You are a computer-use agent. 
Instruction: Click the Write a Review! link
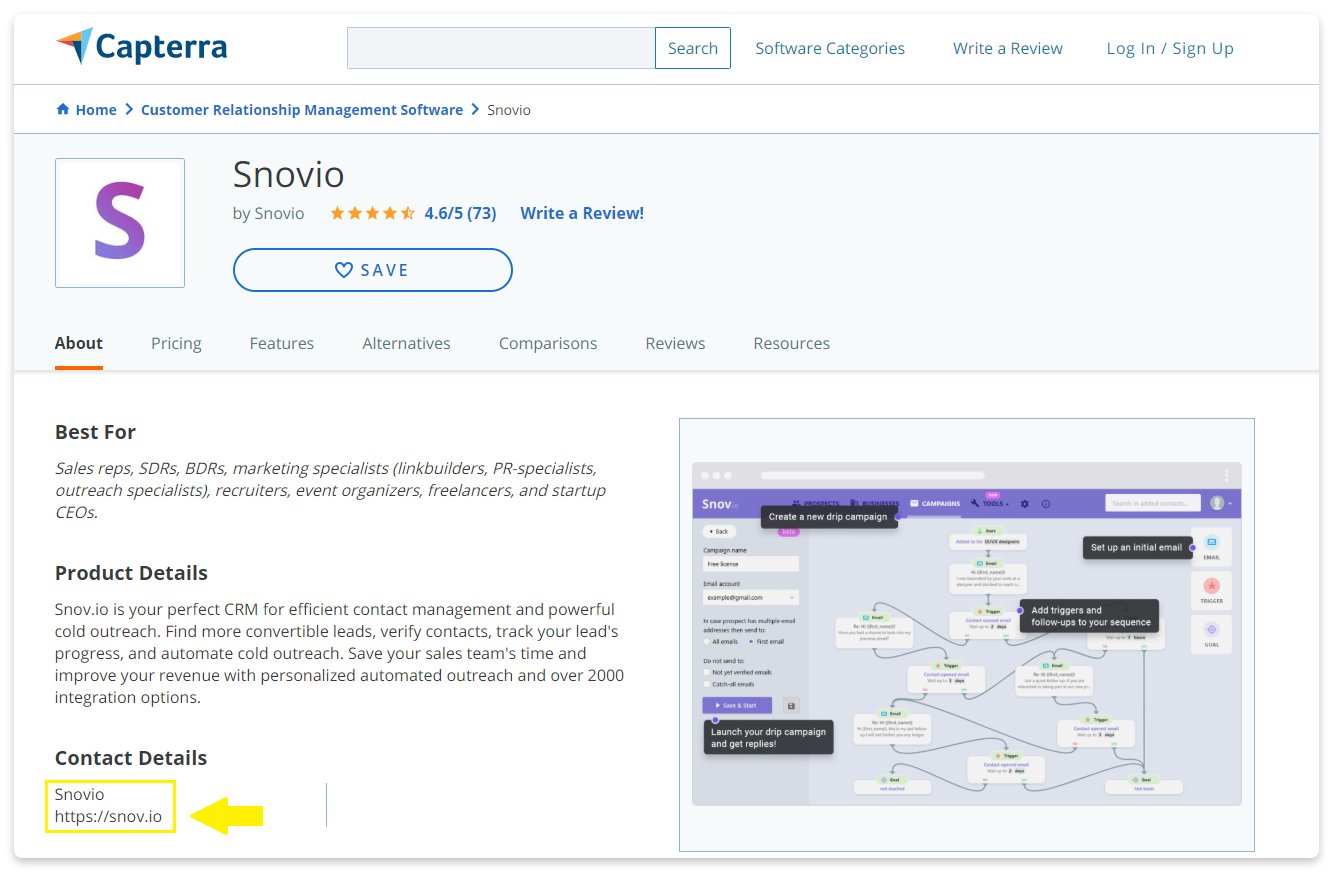coord(582,213)
